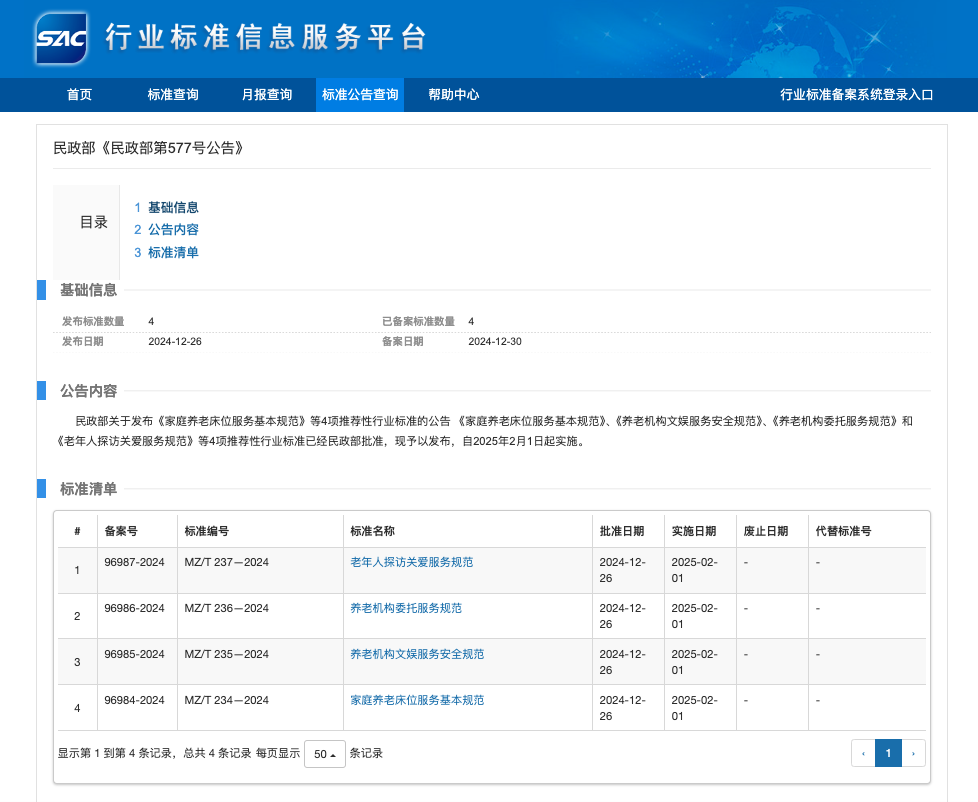Image resolution: width=978 pixels, height=802 pixels.
Task: Open the 标准查询 menu
Action: click(173, 95)
